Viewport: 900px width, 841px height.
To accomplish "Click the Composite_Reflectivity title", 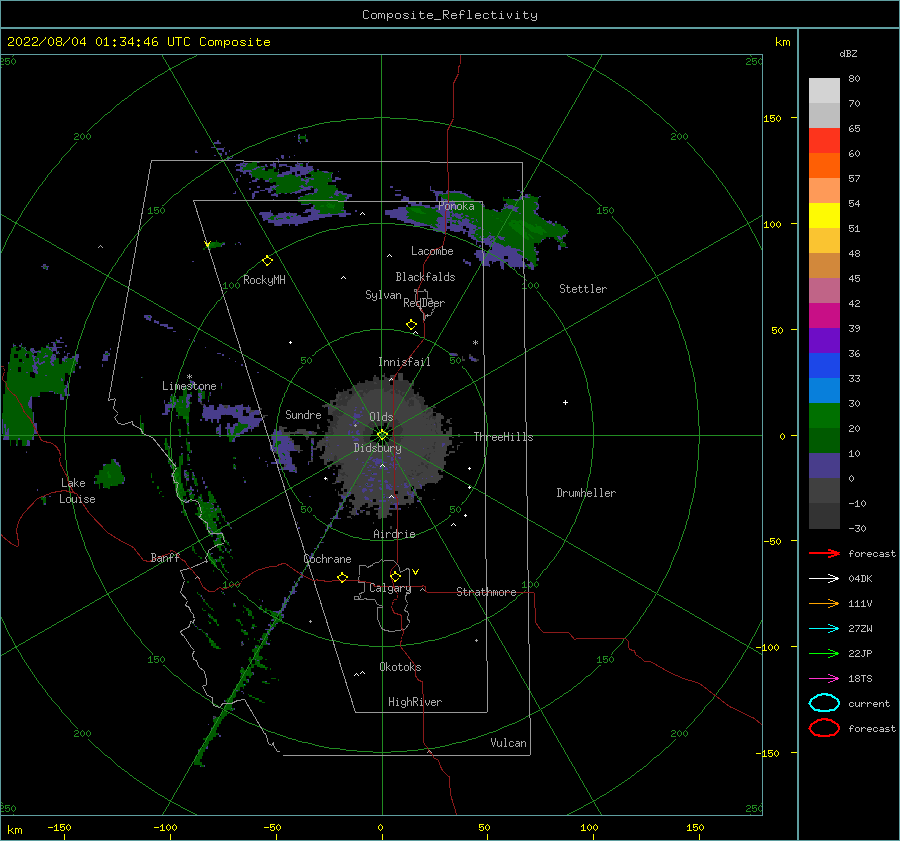I will coord(449,15).
